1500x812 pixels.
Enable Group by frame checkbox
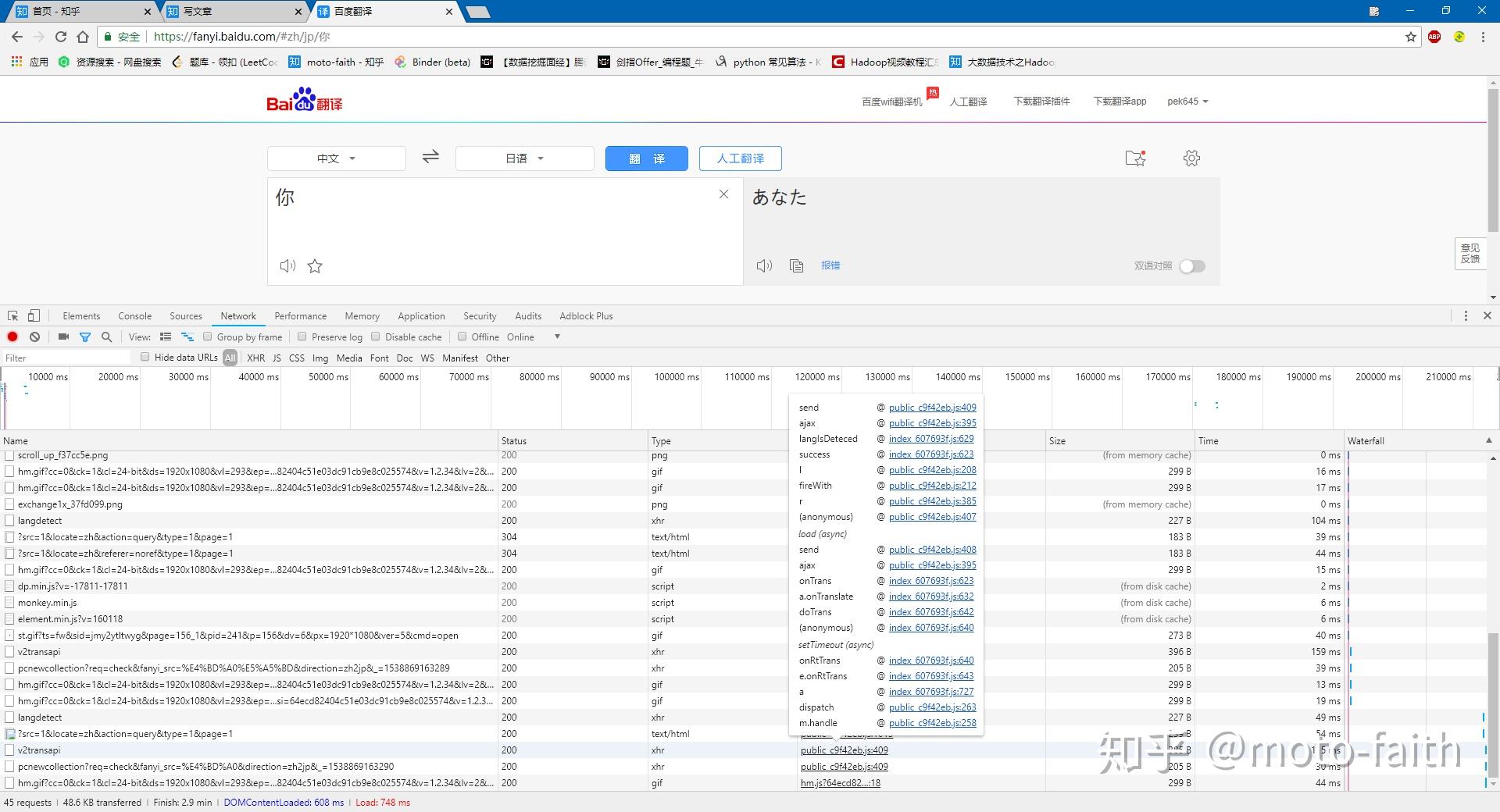coord(207,337)
